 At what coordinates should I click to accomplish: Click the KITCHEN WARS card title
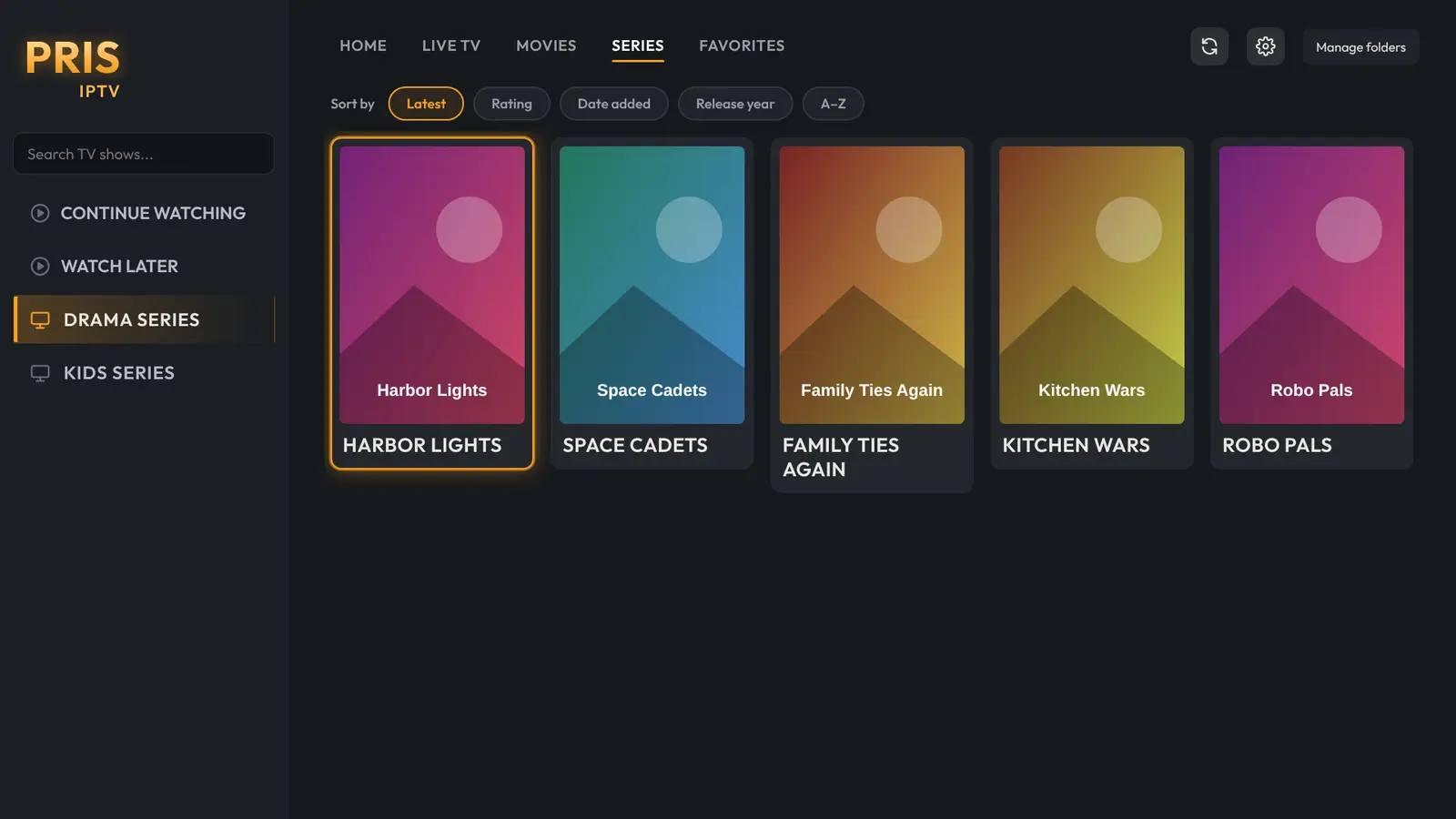click(x=1076, y=446)
